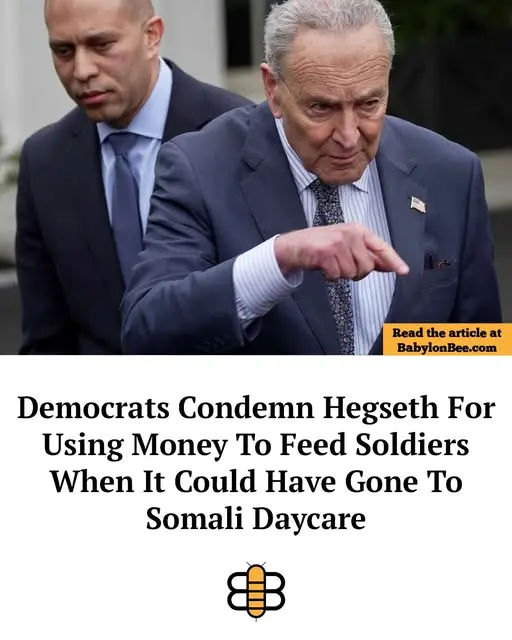This screenshot has height=640, width=512.
Task: Click the American flag lapel pin
Action: tap(418, 204)
